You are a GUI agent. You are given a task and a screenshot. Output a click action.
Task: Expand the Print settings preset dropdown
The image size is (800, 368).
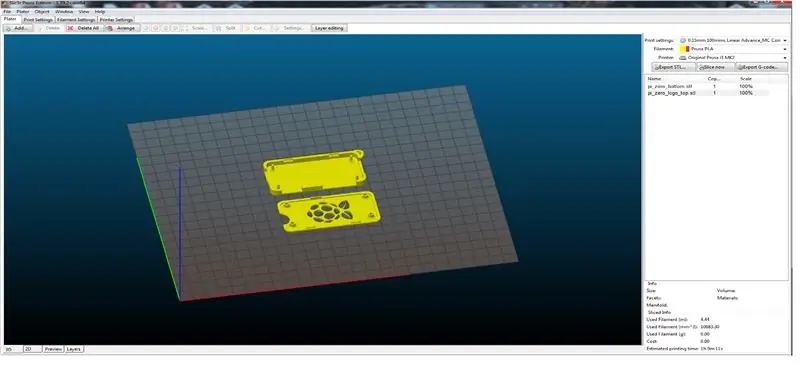coord(734,40)
